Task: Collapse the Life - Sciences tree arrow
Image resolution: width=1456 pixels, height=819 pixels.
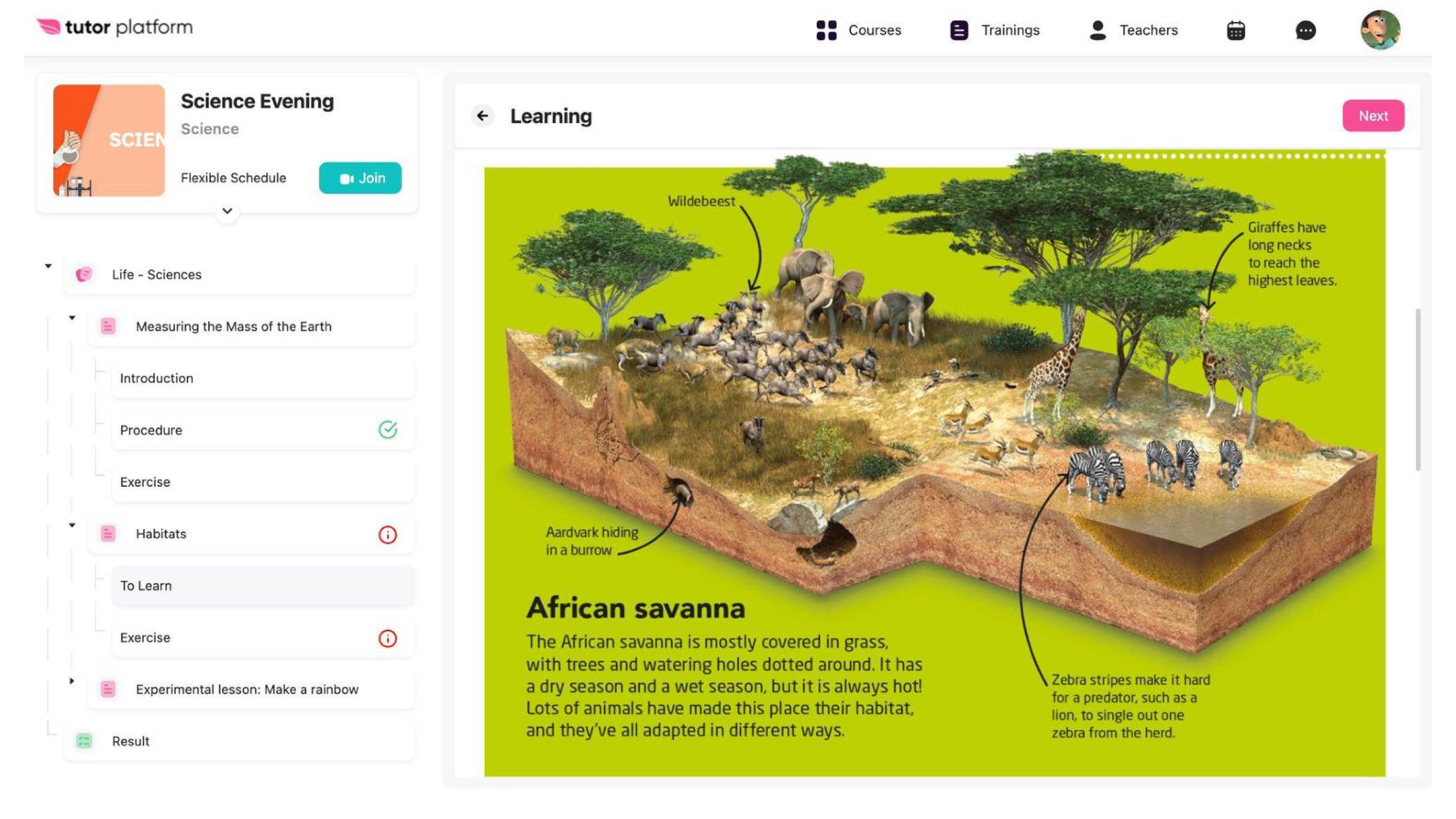Action: pos(48,266)
